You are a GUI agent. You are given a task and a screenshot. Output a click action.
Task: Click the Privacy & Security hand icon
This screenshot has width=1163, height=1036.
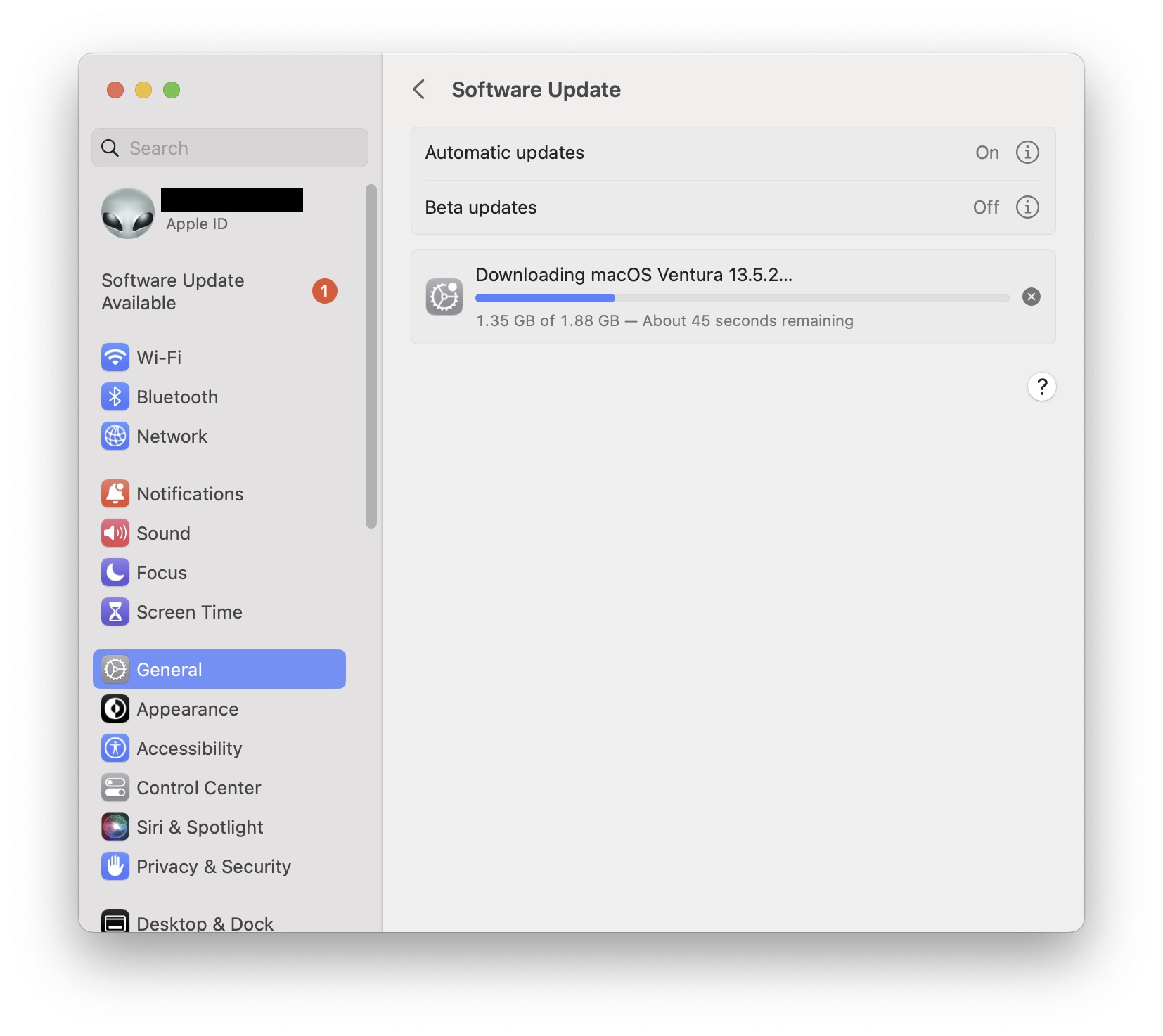(115, 866)
